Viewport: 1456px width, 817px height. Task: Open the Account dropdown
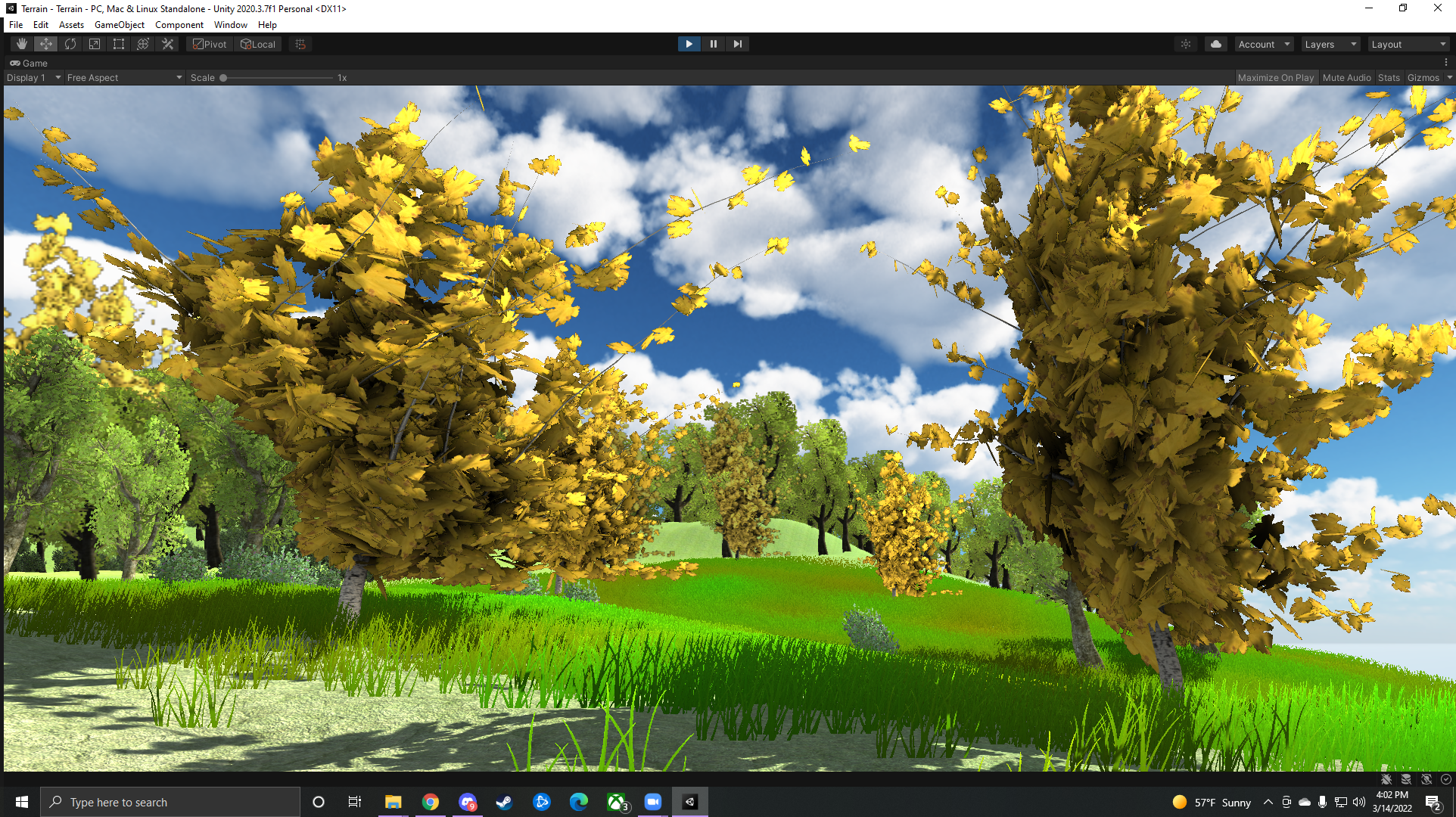coord(1264,44)
